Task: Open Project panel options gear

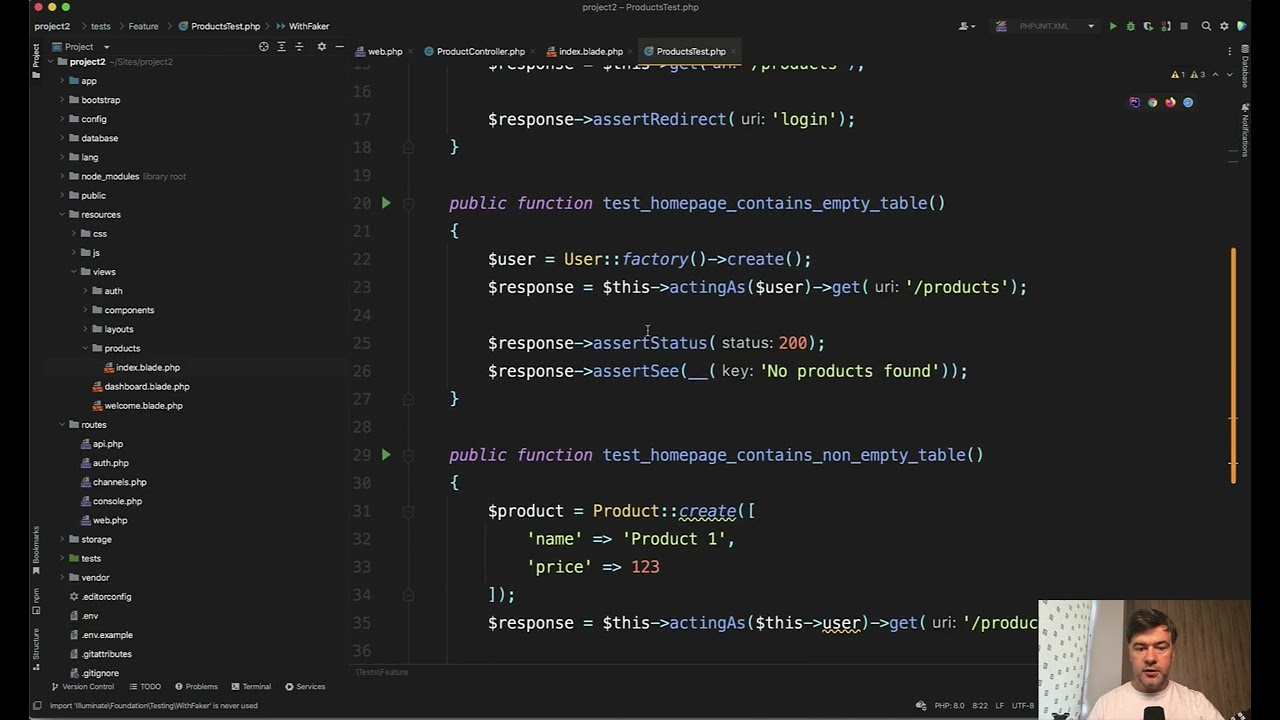Action: coord(321,47)
